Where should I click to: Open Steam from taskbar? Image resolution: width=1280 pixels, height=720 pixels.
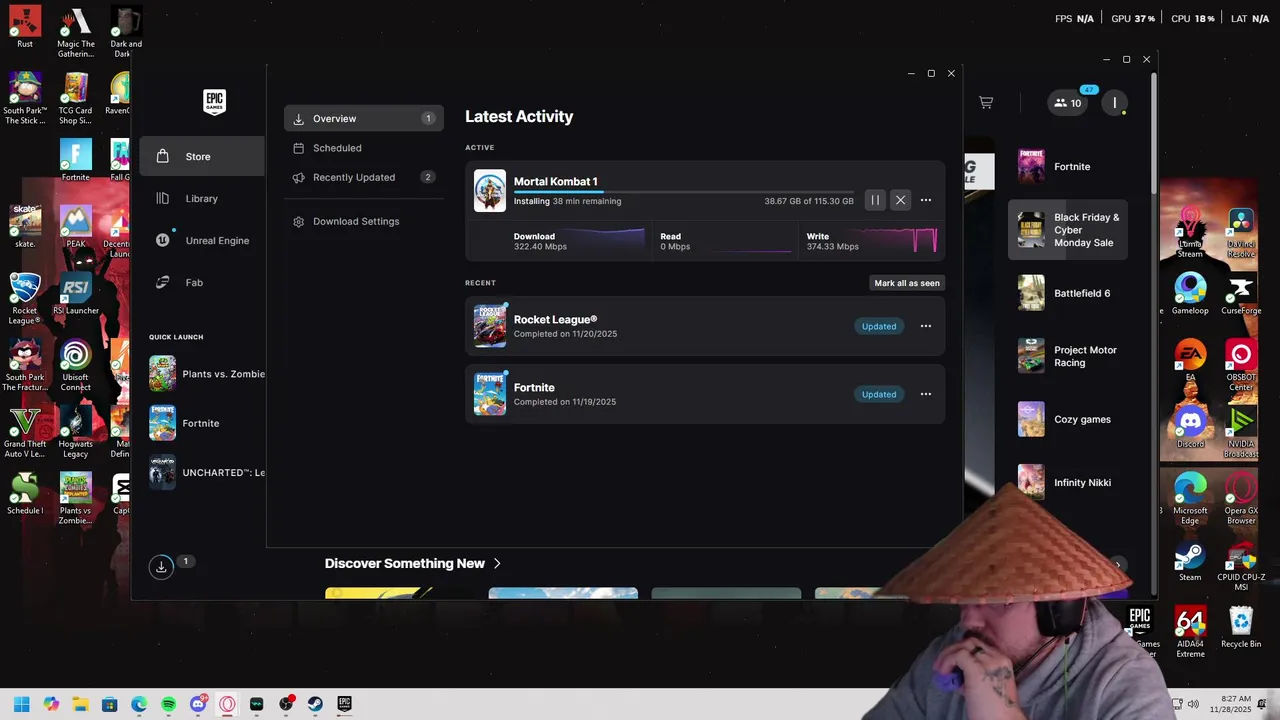click(315, 704)
